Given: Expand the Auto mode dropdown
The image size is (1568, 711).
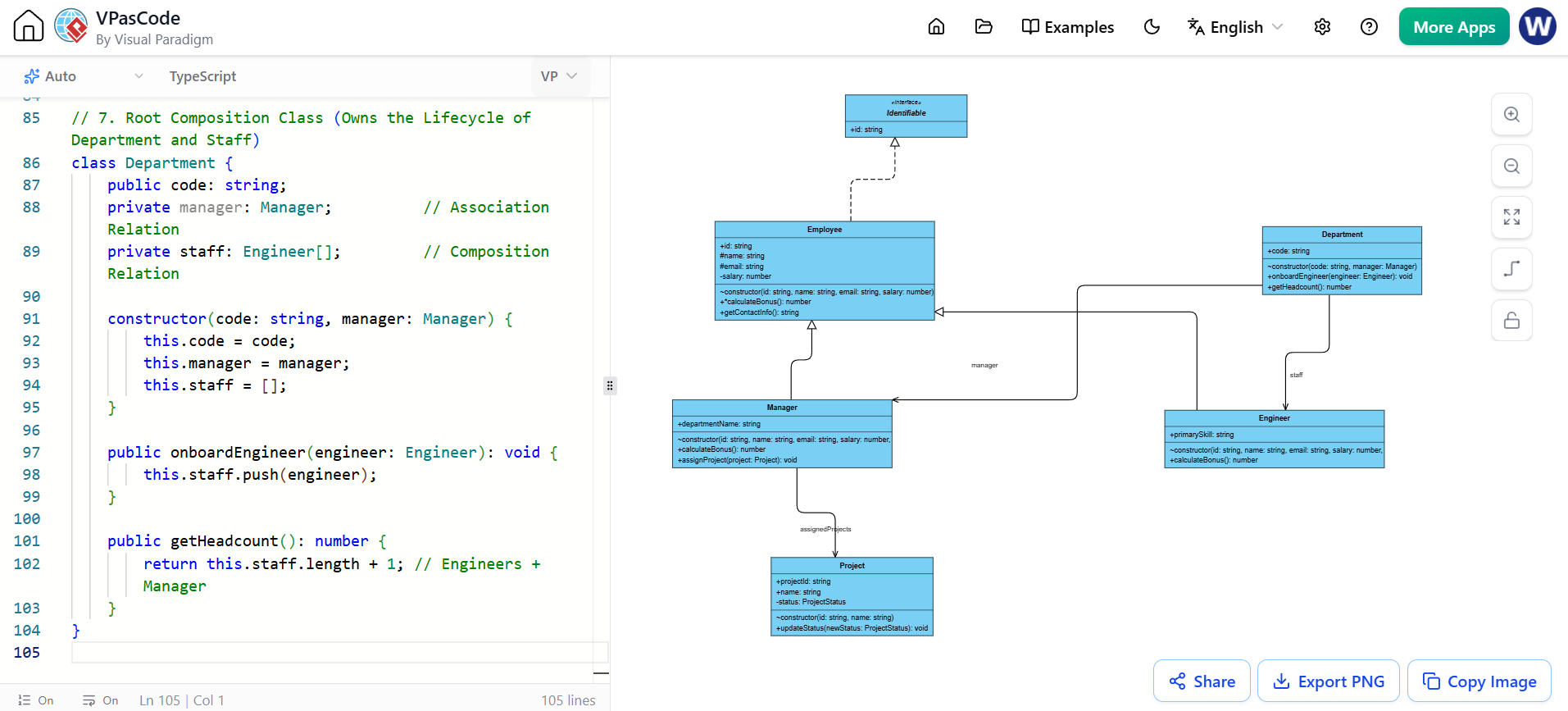Looking at the screenshot, I should [x=84, y=76].
